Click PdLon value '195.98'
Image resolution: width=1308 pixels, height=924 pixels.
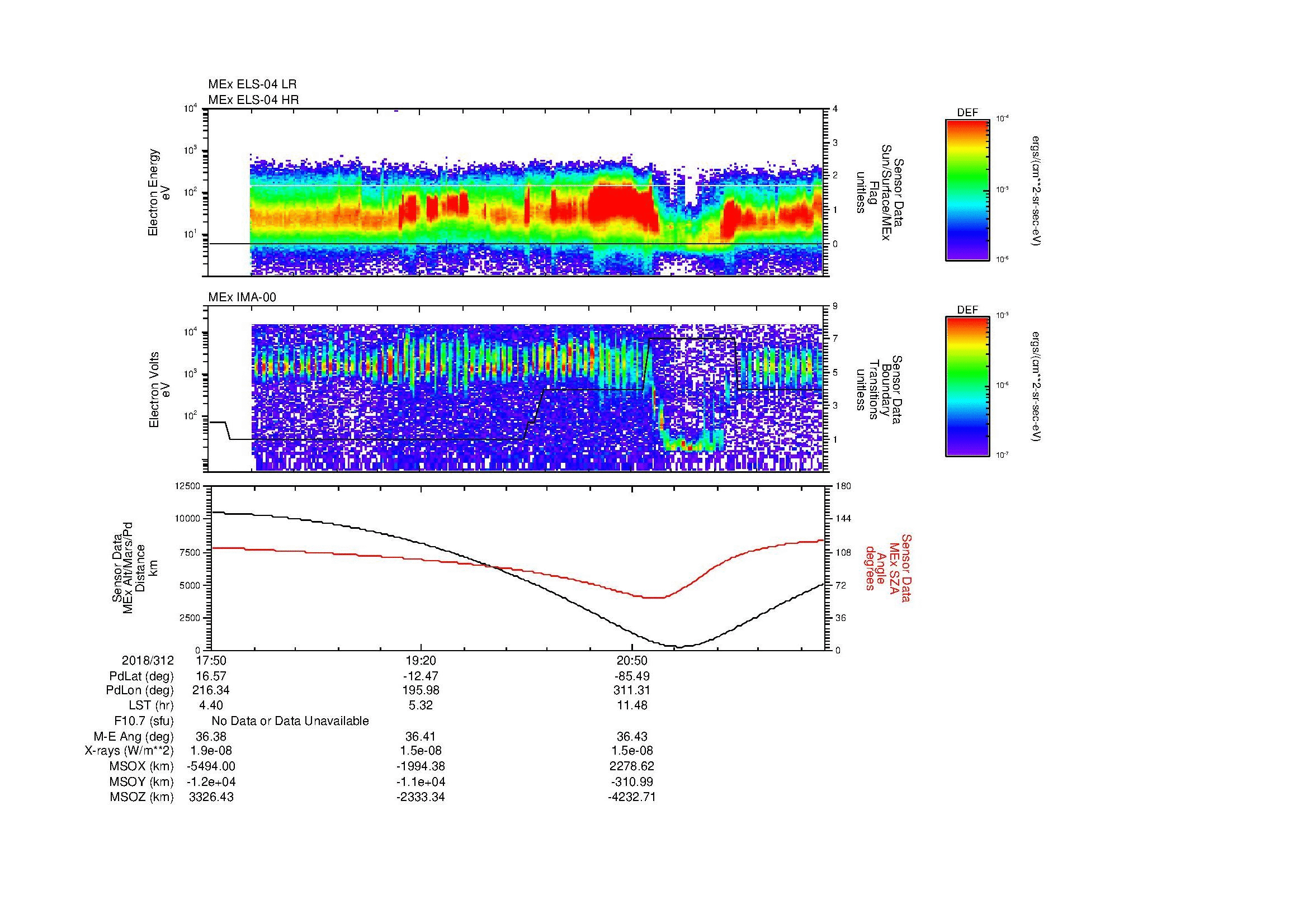point(421,690)
